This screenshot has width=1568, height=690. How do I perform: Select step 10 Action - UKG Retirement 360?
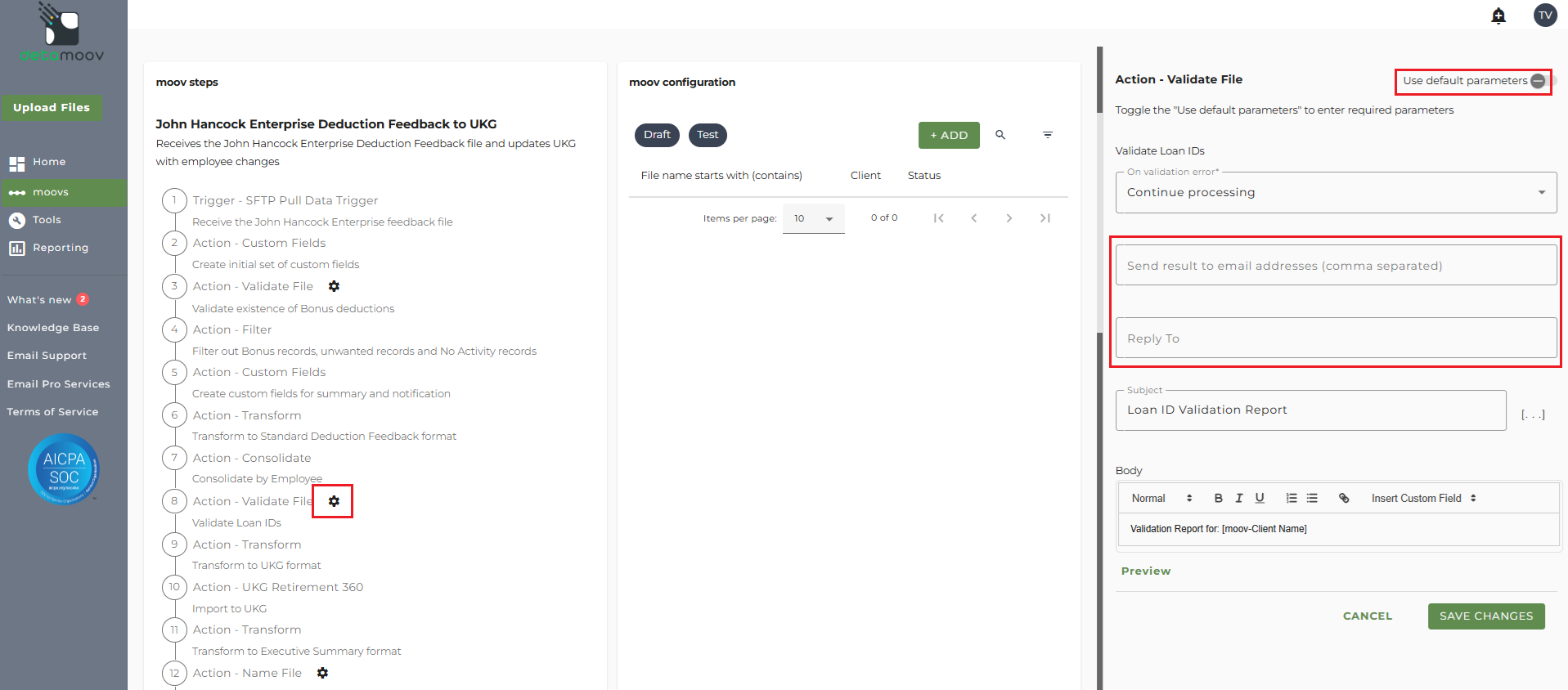click(x=278, y=587)
